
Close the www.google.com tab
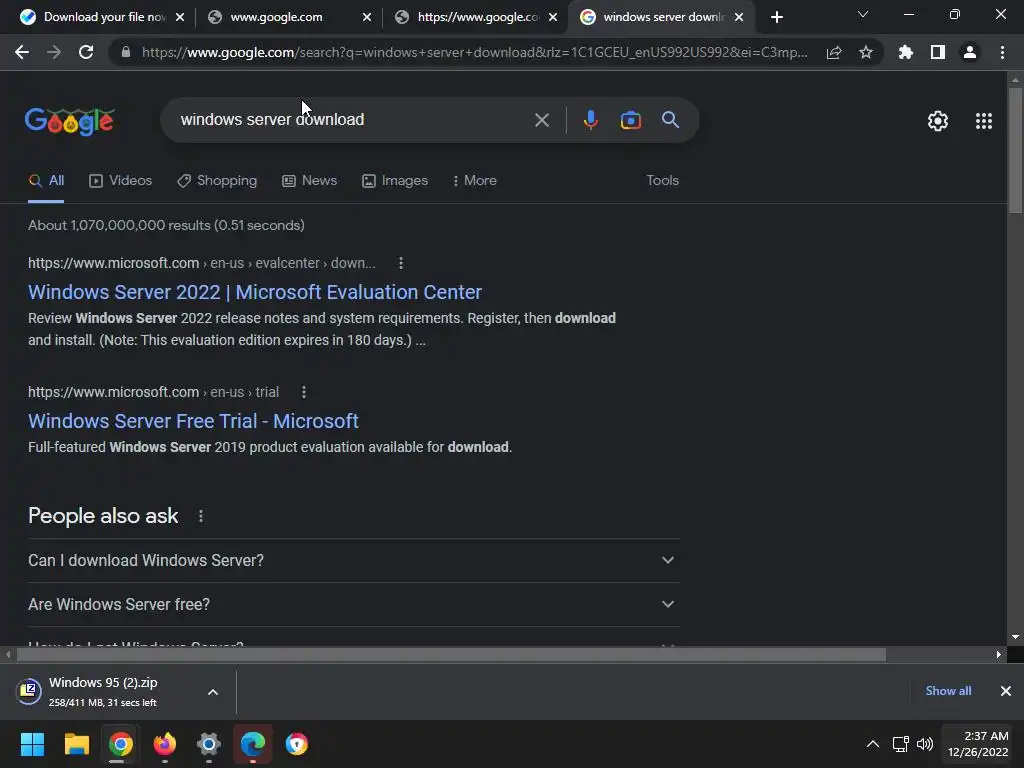click(367, 17)
